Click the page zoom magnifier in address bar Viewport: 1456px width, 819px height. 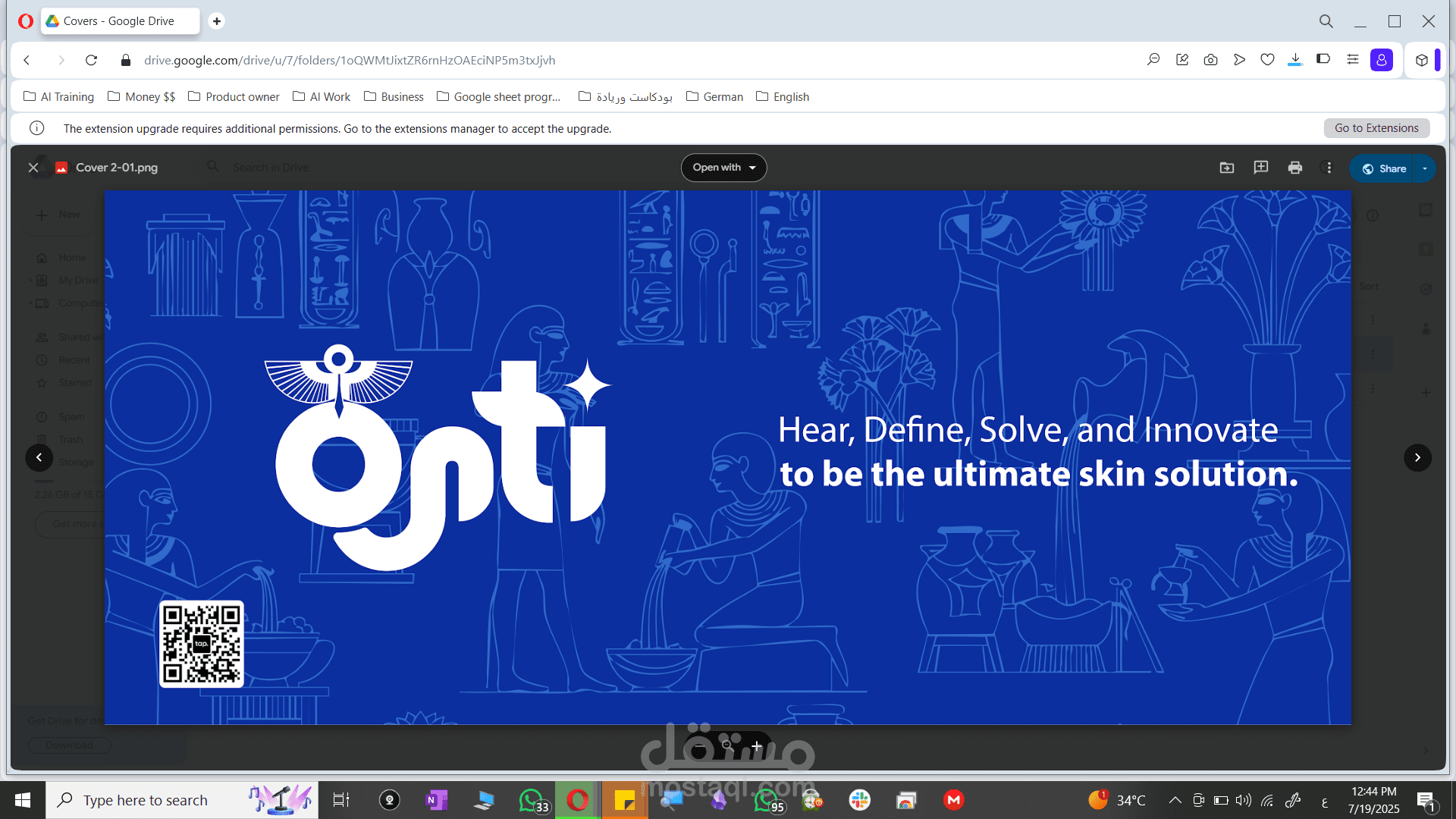(x=1153, y=60)
